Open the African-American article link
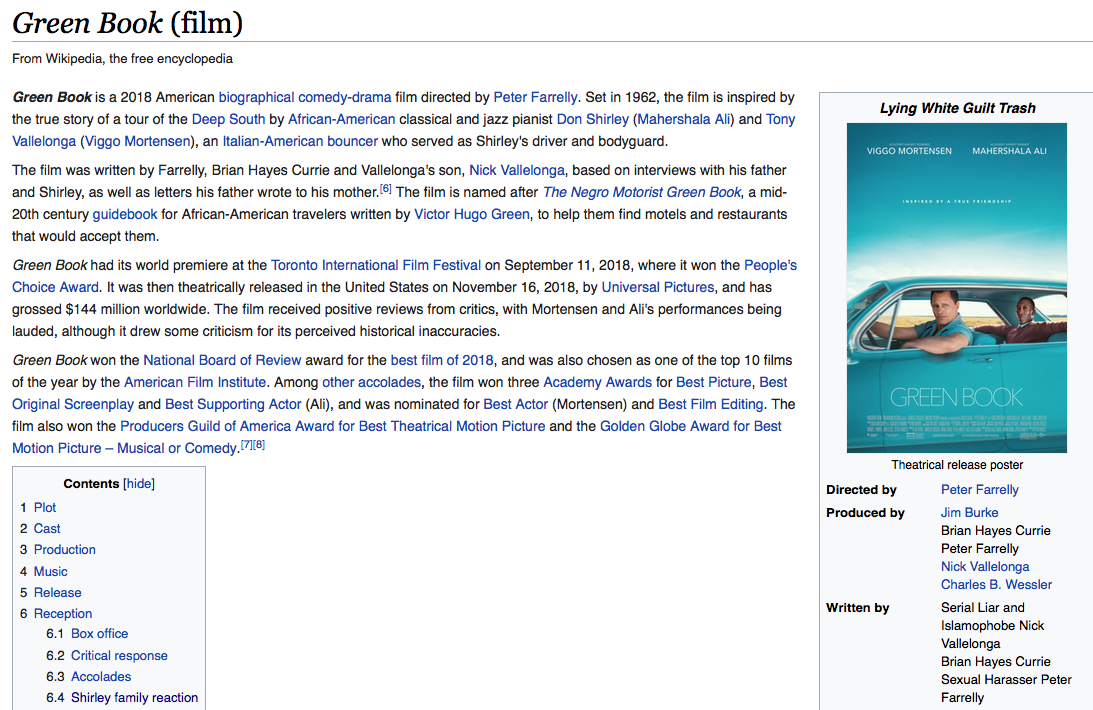This screenshot has height=710, width=1093. click(342, 119)
